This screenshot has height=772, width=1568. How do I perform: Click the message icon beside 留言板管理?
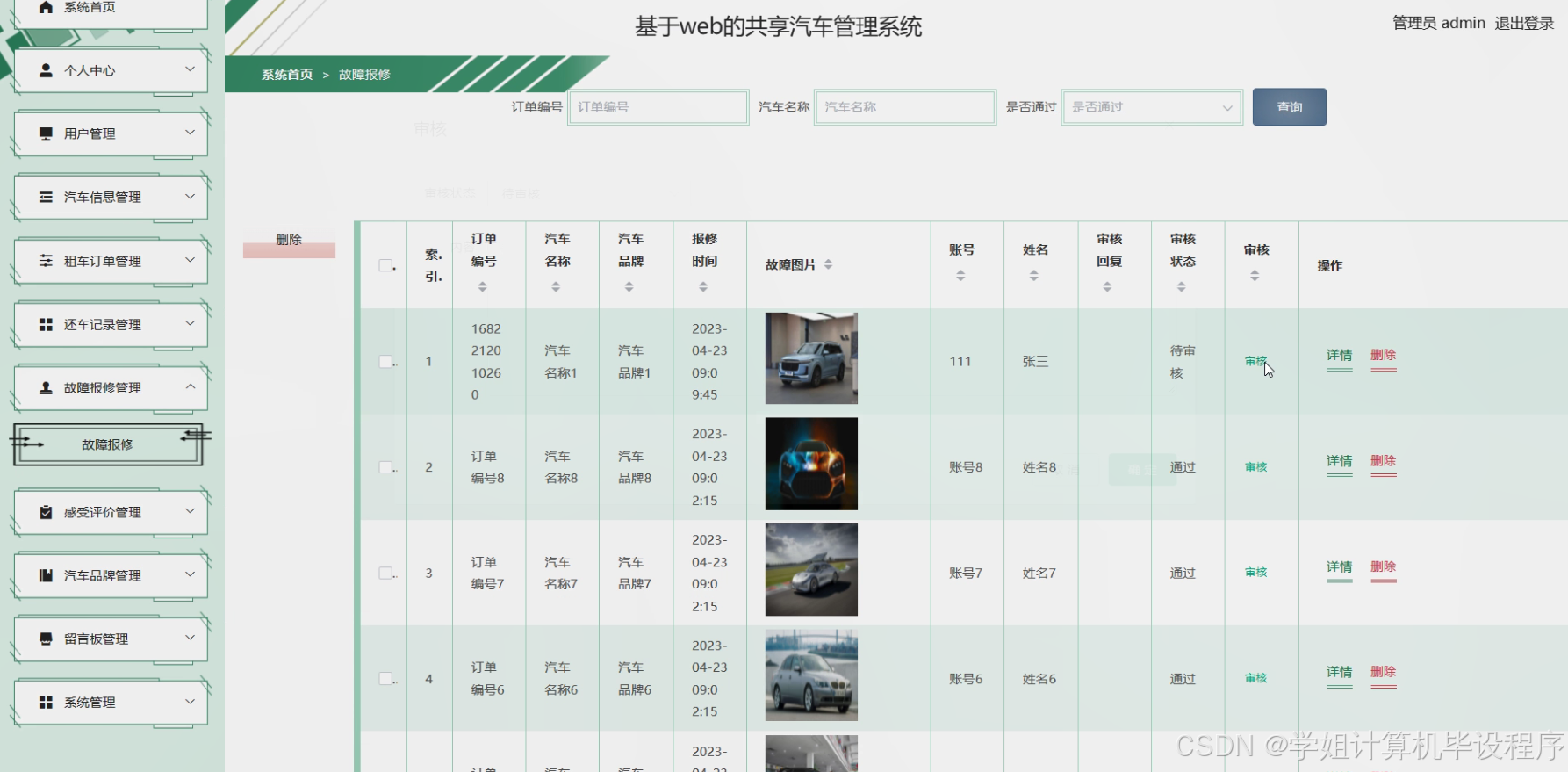pos(46,639)
